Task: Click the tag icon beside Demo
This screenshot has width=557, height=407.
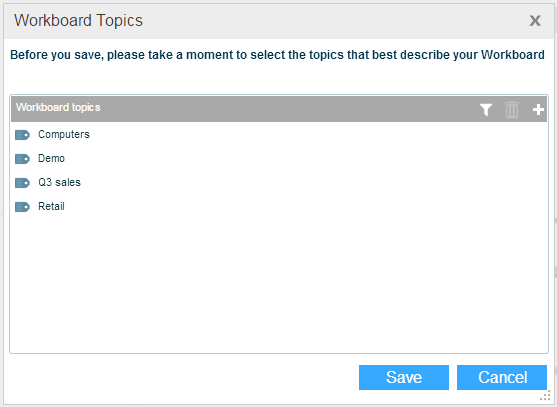Action: tap(22, 159)
